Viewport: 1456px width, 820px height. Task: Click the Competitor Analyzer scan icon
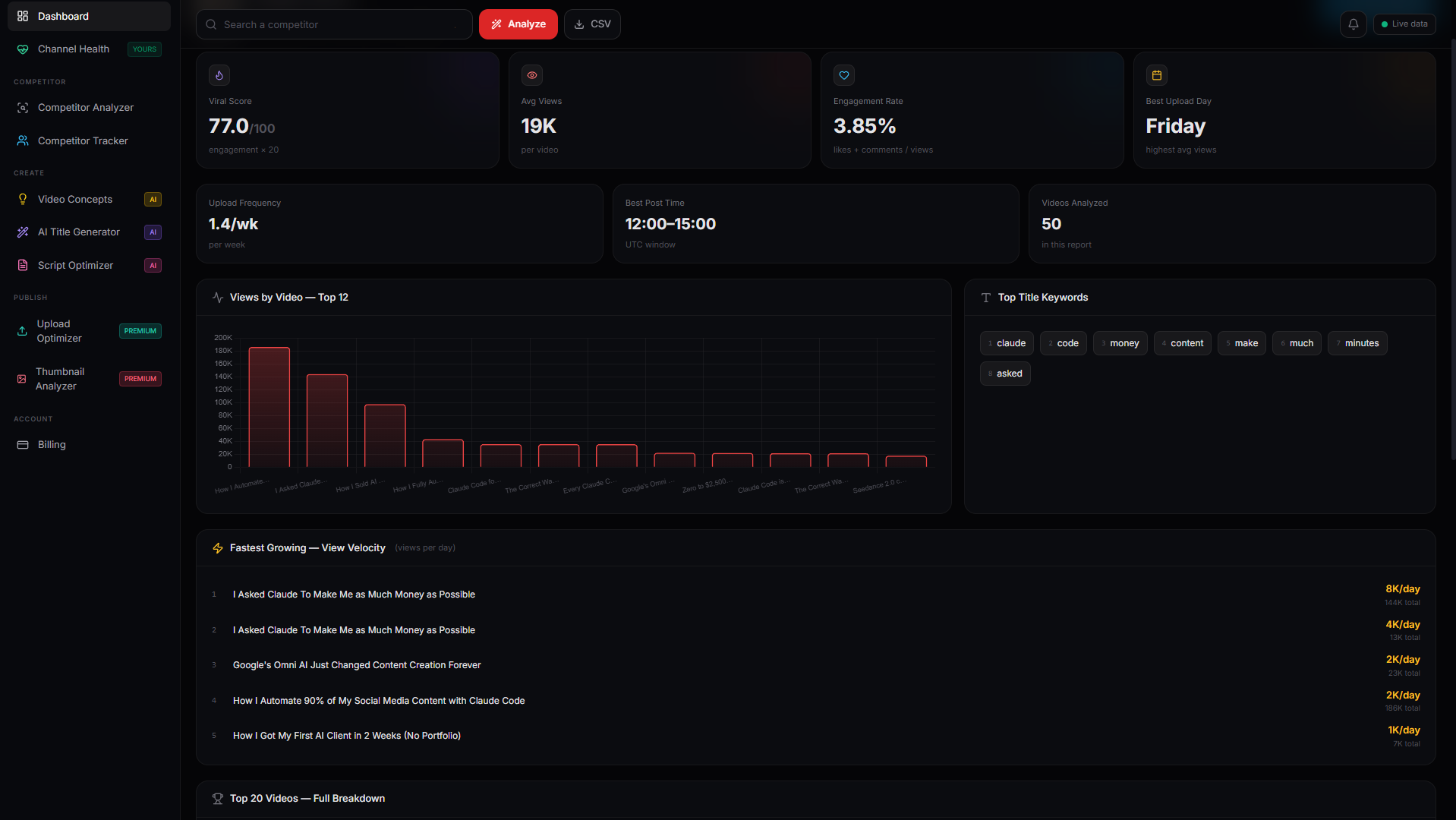pyautogui.click(x=23, y=108)
